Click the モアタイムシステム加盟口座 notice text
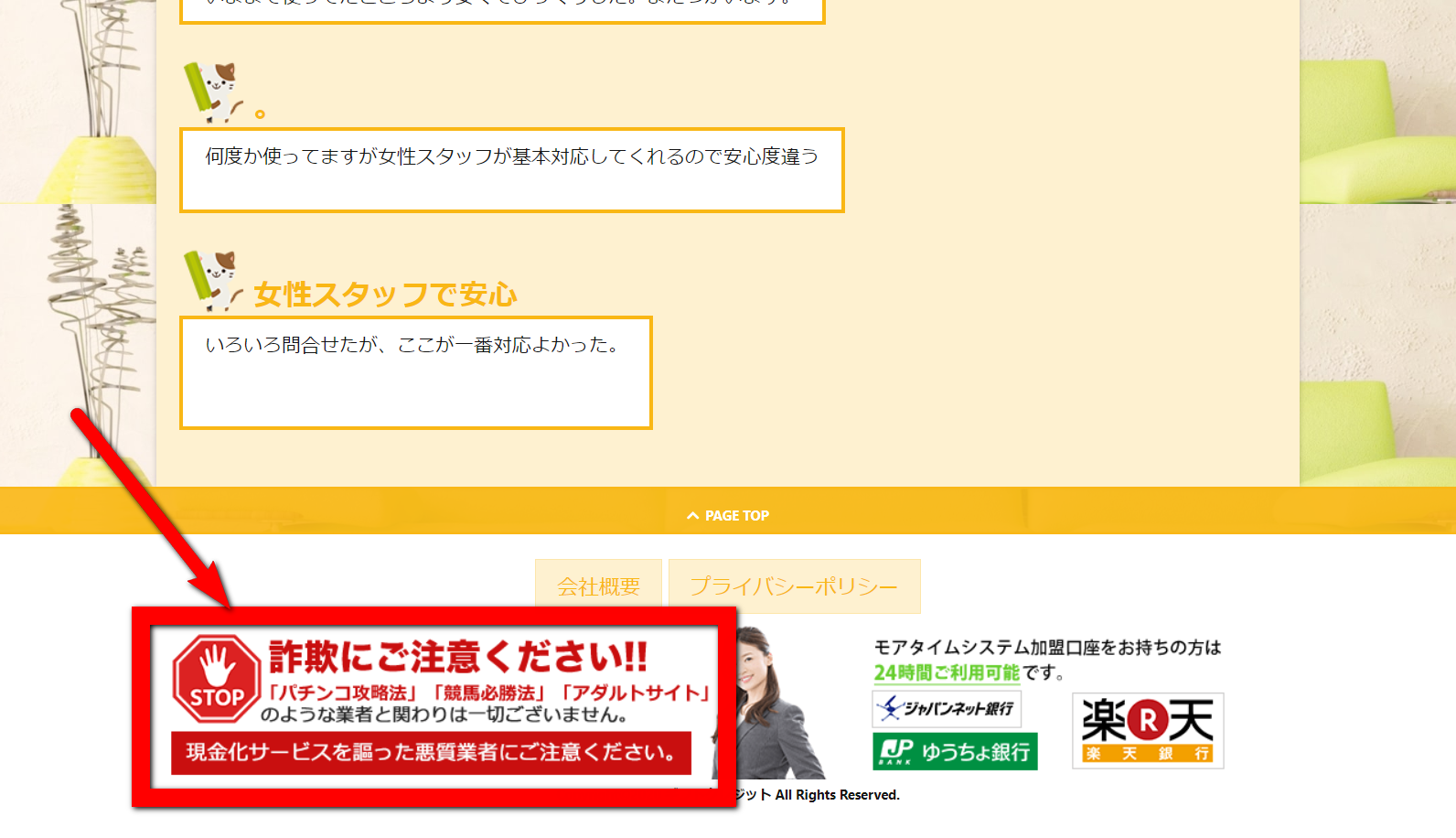 (1047, 648)
